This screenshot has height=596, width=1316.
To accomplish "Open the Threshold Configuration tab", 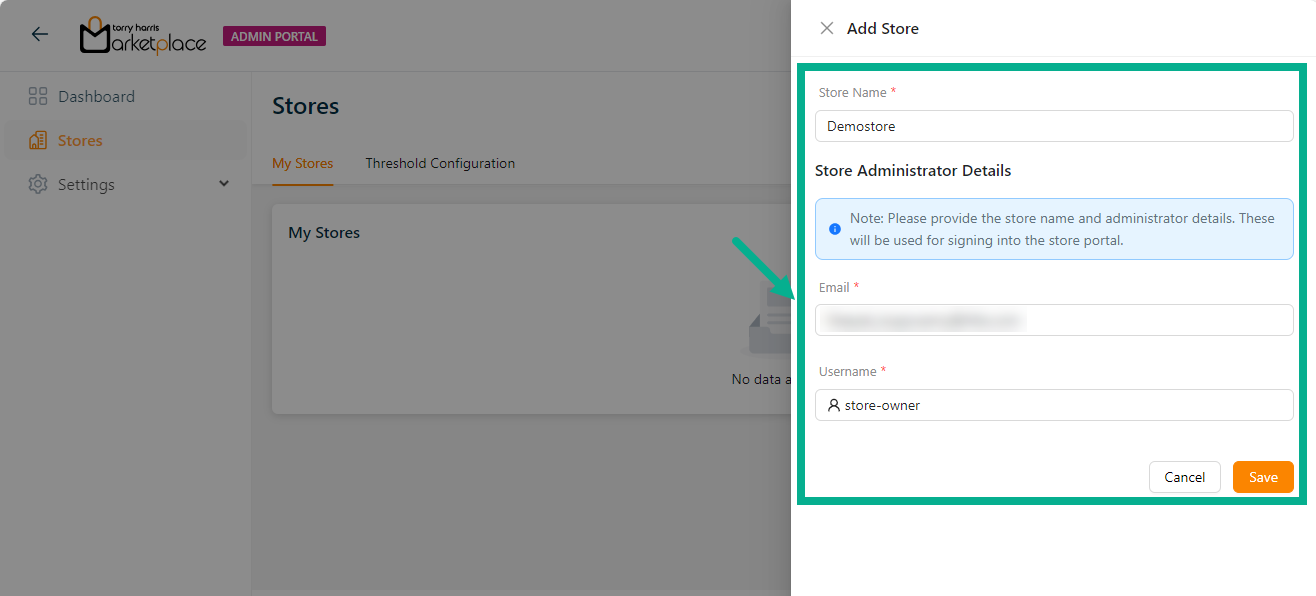I will [440, 164].
